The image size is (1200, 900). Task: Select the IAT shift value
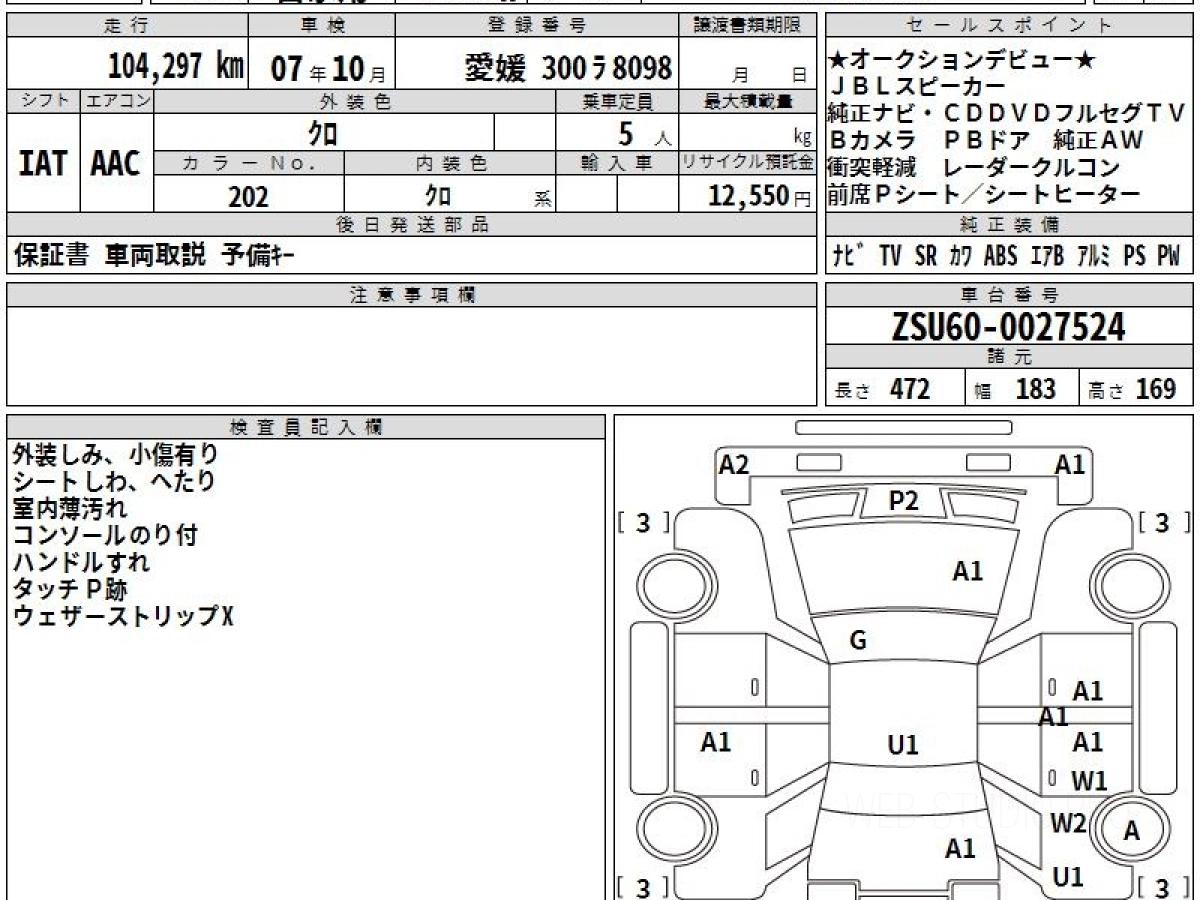click(x=42, y=163)
